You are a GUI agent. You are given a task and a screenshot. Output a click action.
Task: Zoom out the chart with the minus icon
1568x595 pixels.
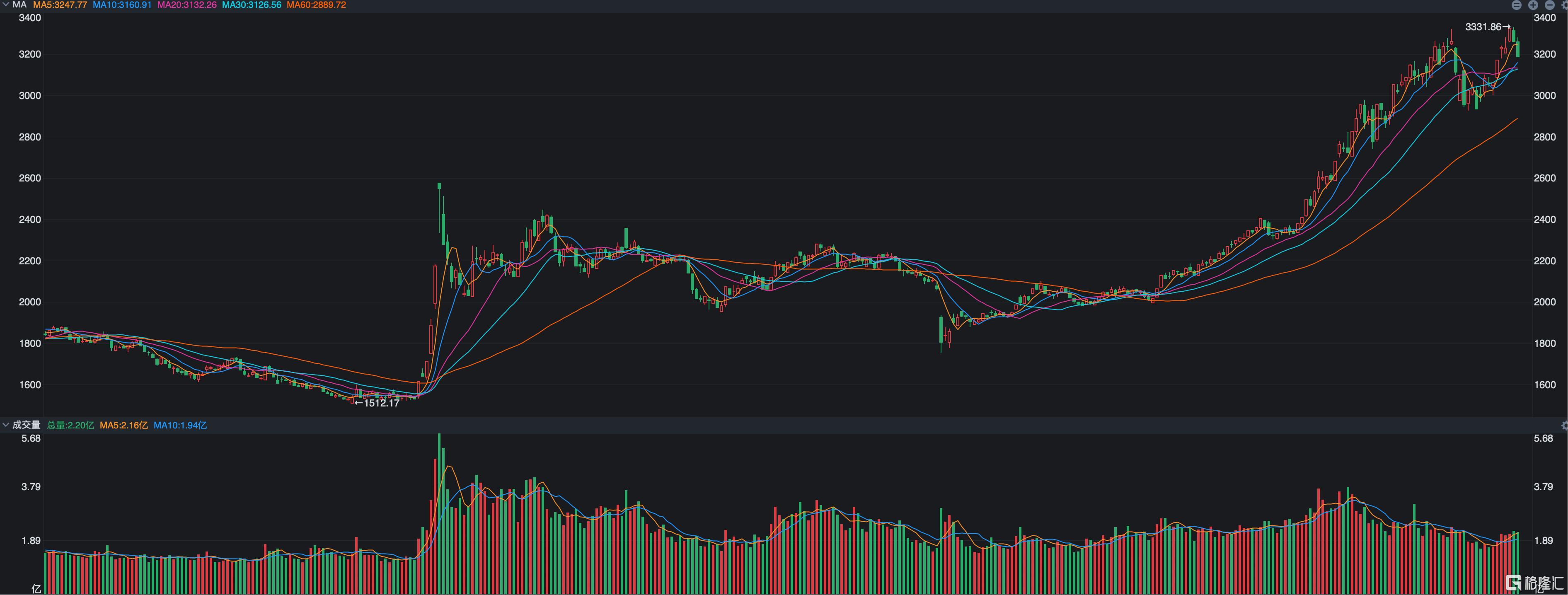1550,5
